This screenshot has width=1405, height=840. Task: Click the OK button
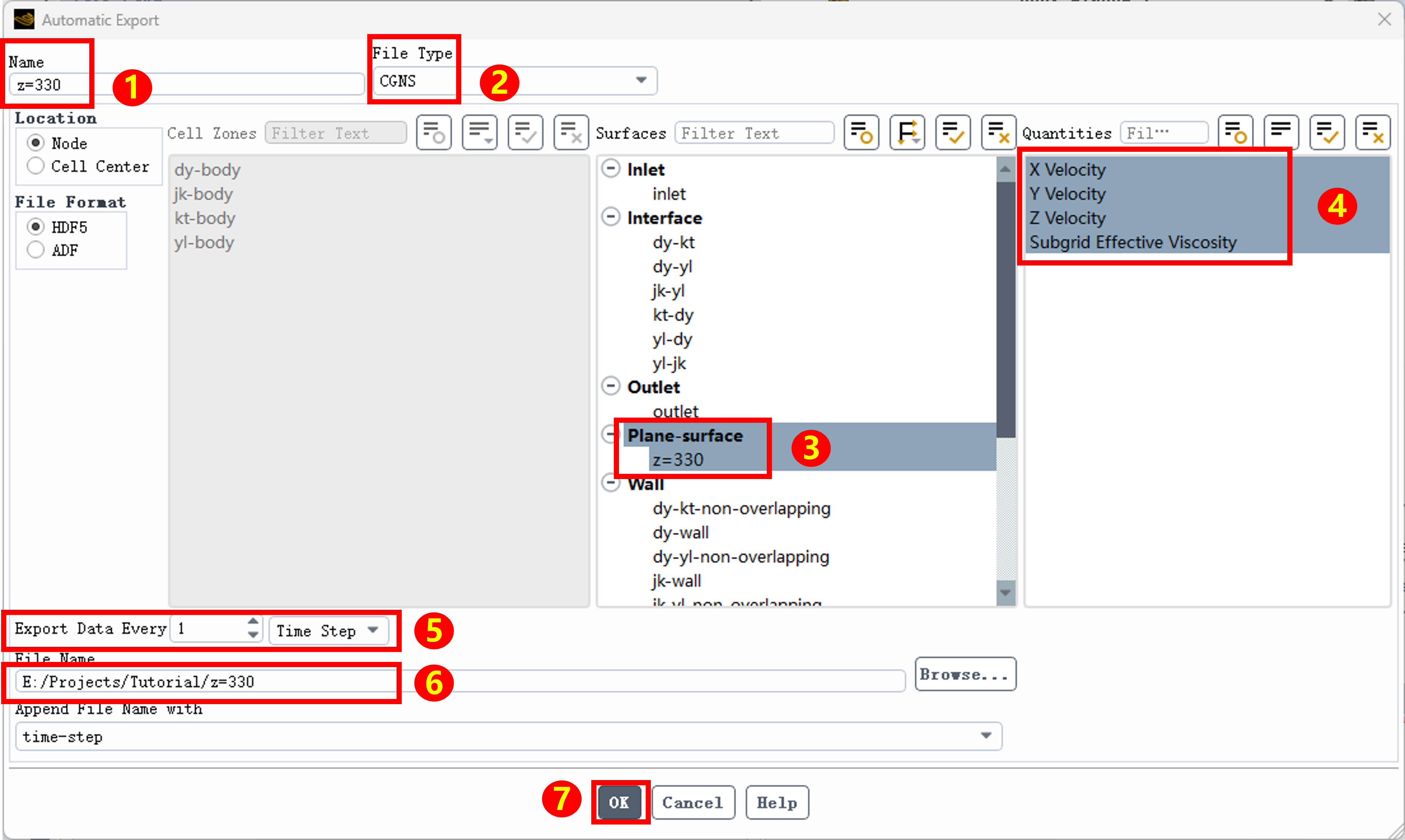(x=619, y=802)
